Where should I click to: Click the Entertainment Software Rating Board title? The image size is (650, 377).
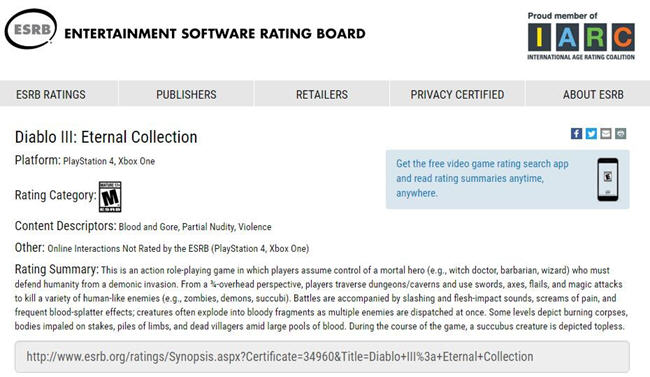(x=215, y=34)
